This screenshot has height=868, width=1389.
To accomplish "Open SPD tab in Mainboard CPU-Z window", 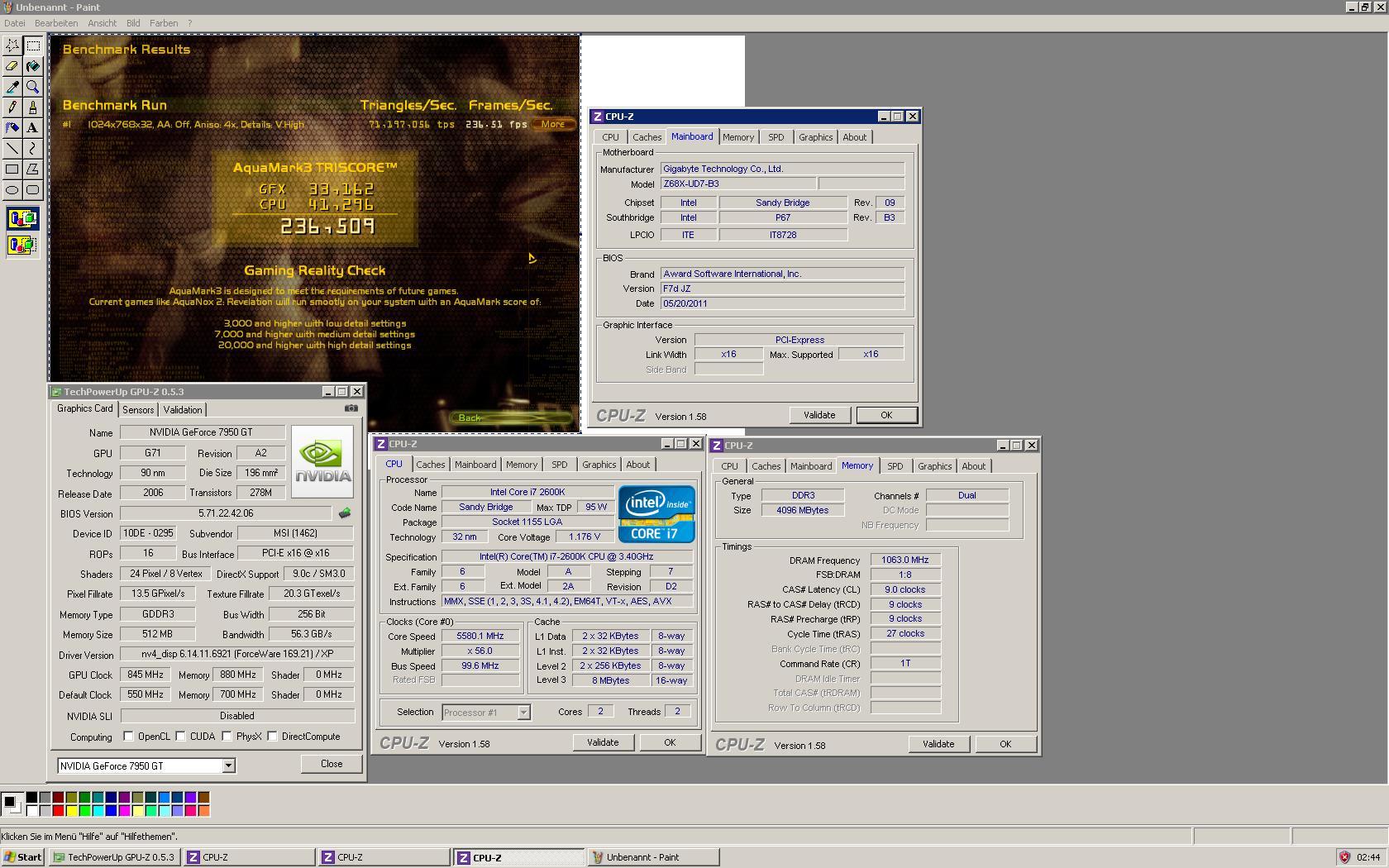I will pyautogui.click(x=776, y=137).
